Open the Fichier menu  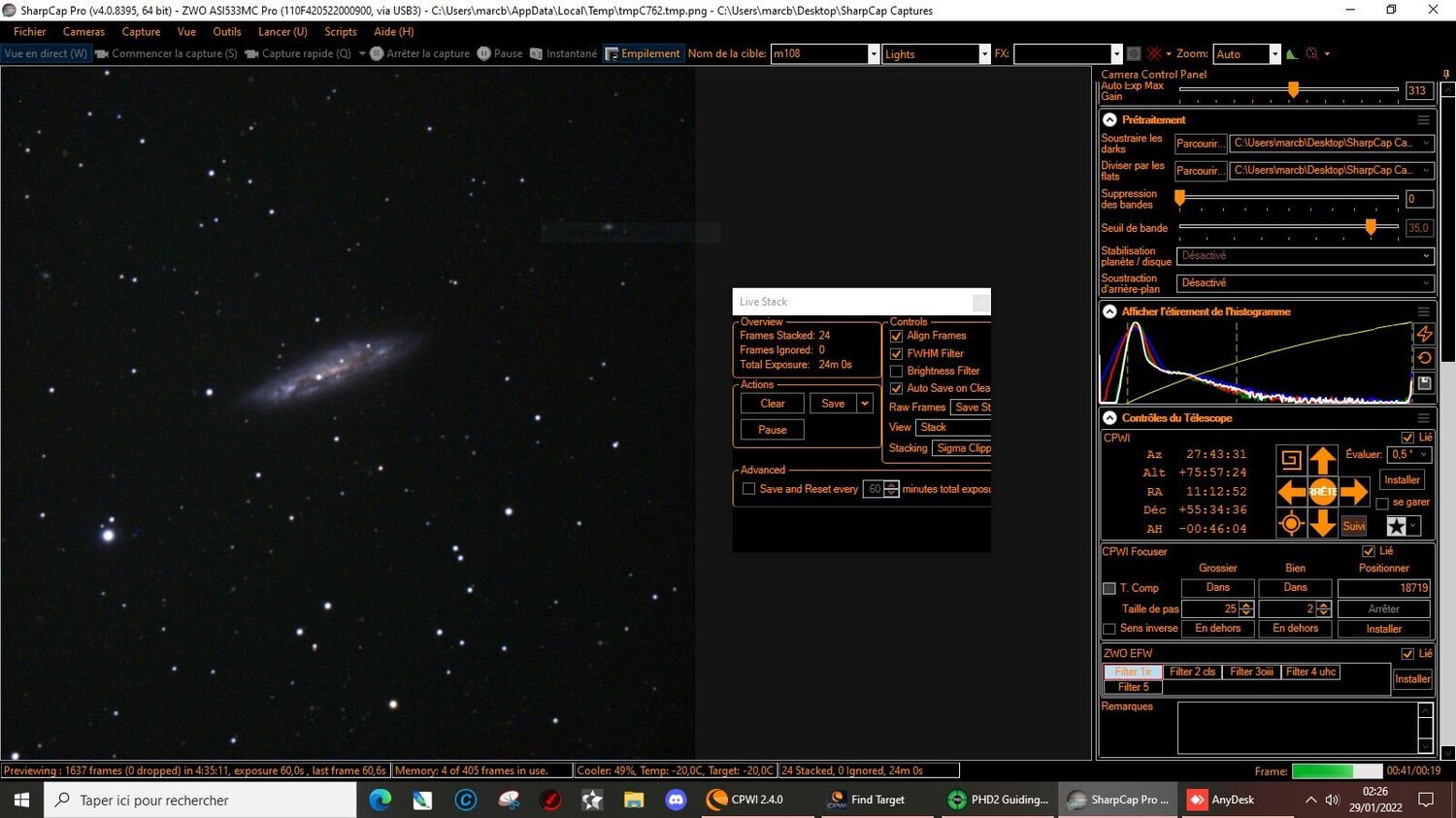click(30, 32)
